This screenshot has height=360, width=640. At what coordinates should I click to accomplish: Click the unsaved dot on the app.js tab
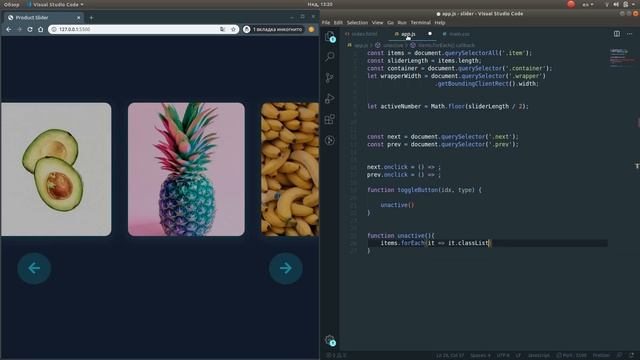coord(430,34)
